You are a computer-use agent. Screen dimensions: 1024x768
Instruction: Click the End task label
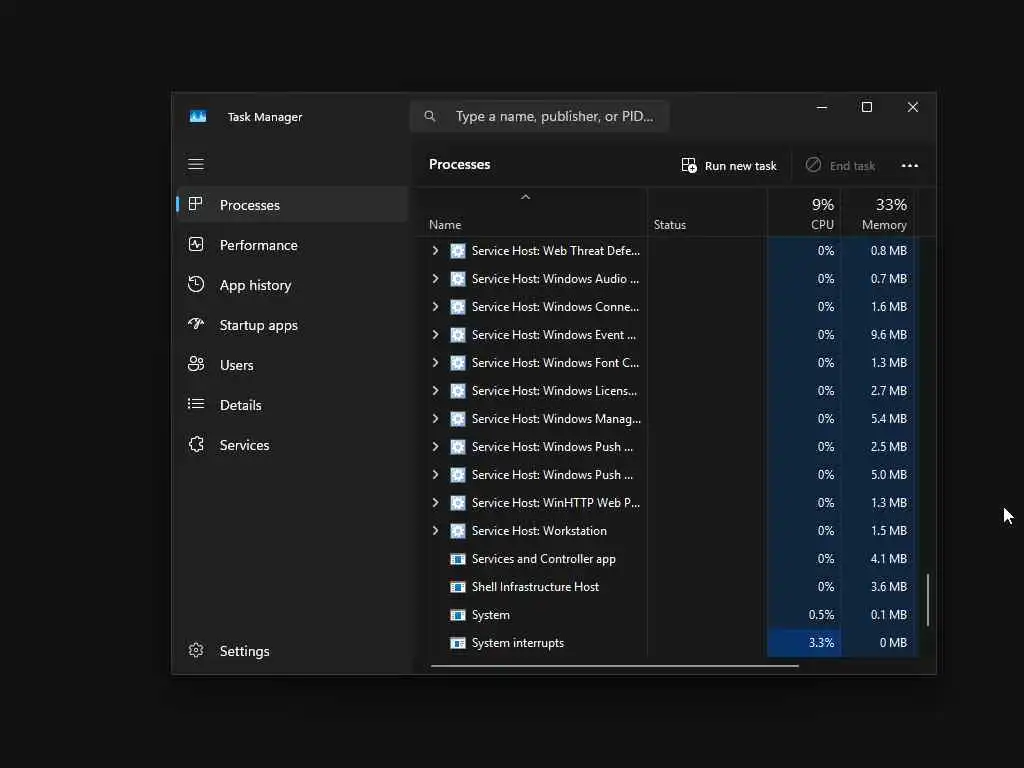852,166
